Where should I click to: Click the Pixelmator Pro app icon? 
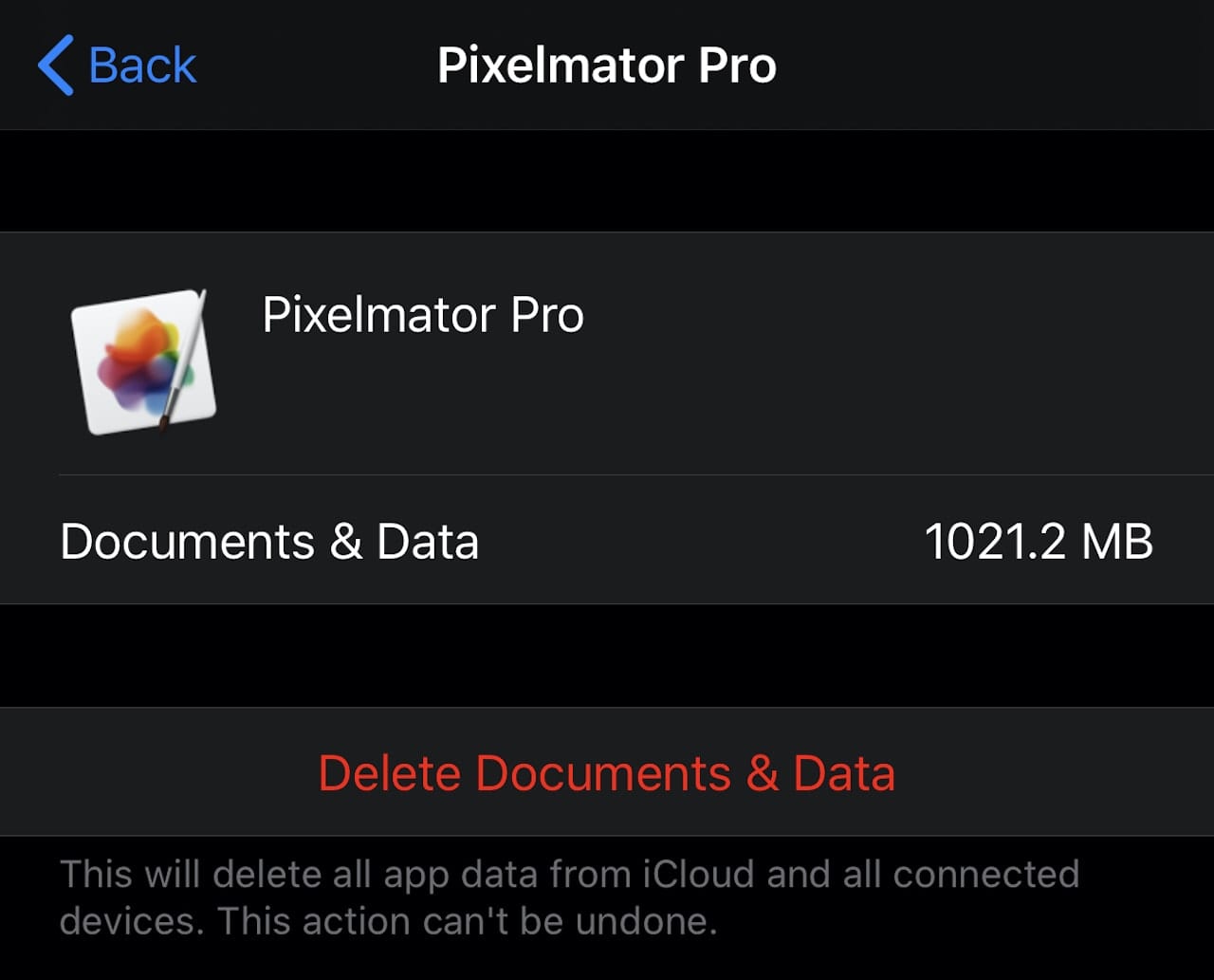click(143, 361)
